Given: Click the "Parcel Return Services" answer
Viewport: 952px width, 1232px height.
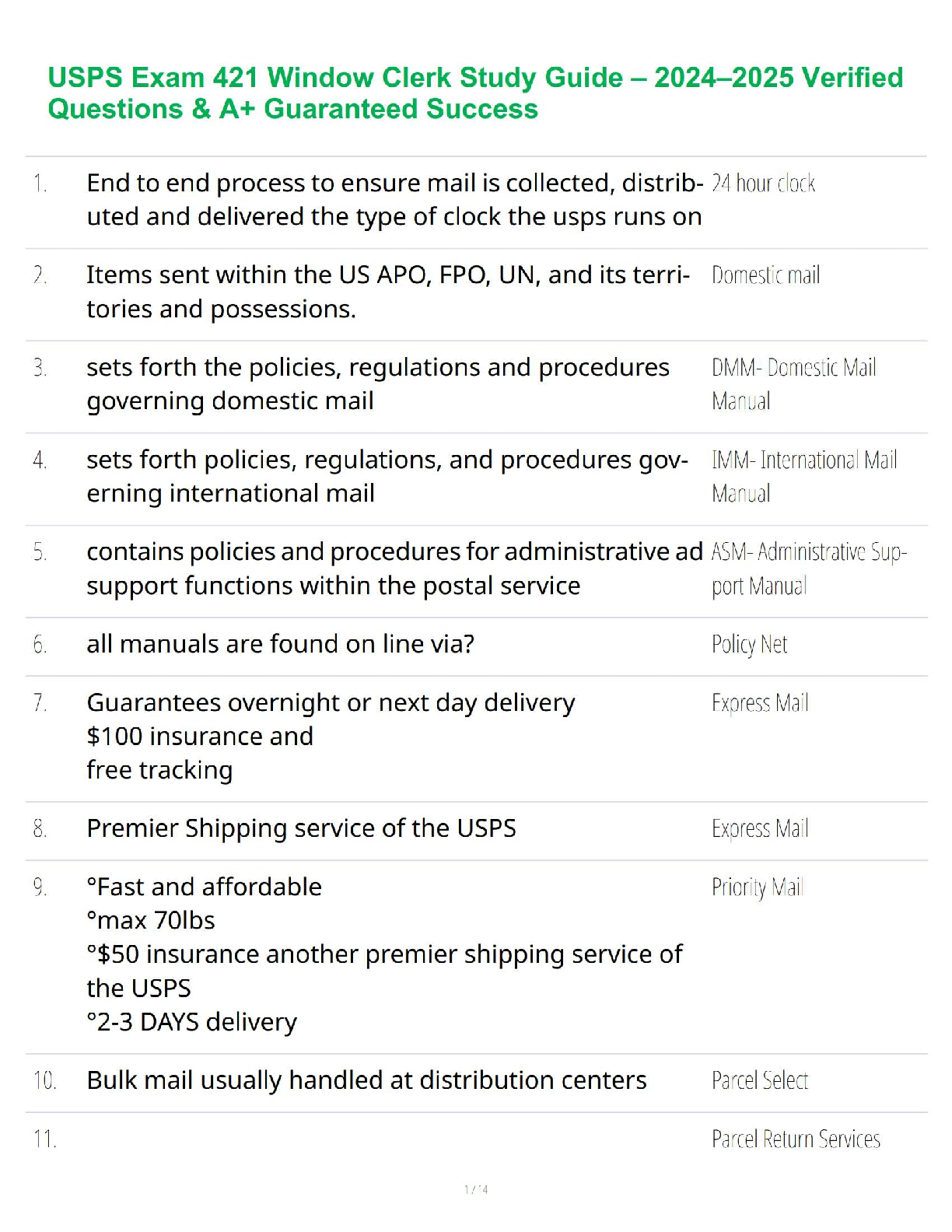Looking at the screenshot, I should [x=795, y=1139].
